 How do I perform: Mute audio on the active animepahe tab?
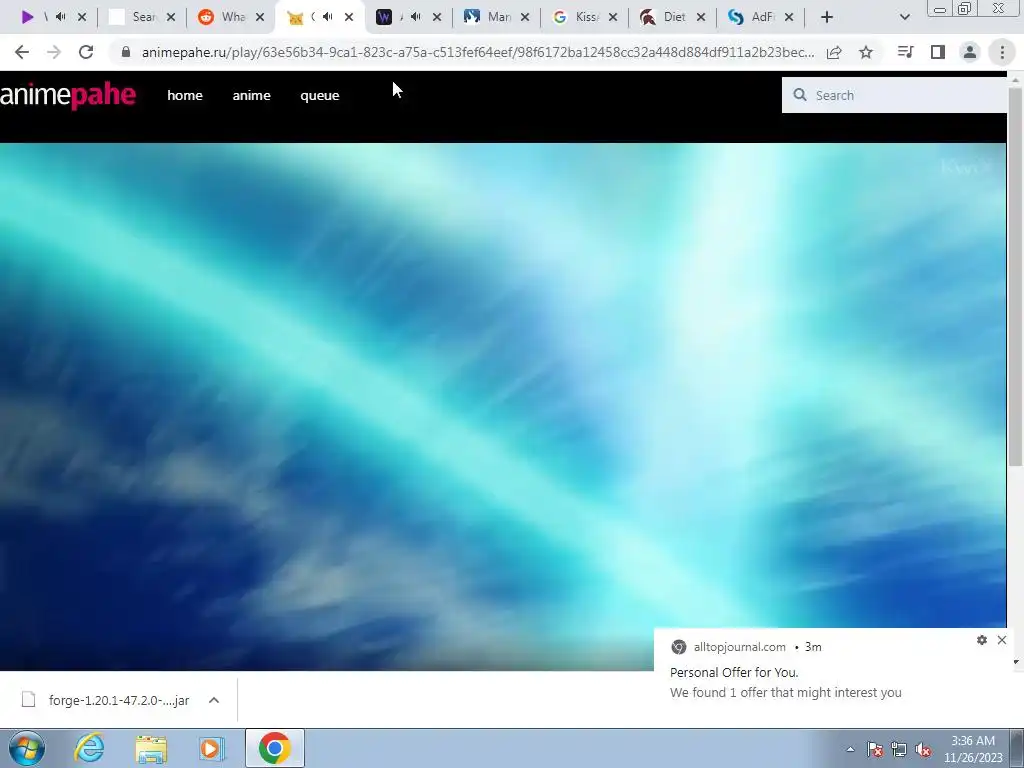coord(328,17)
